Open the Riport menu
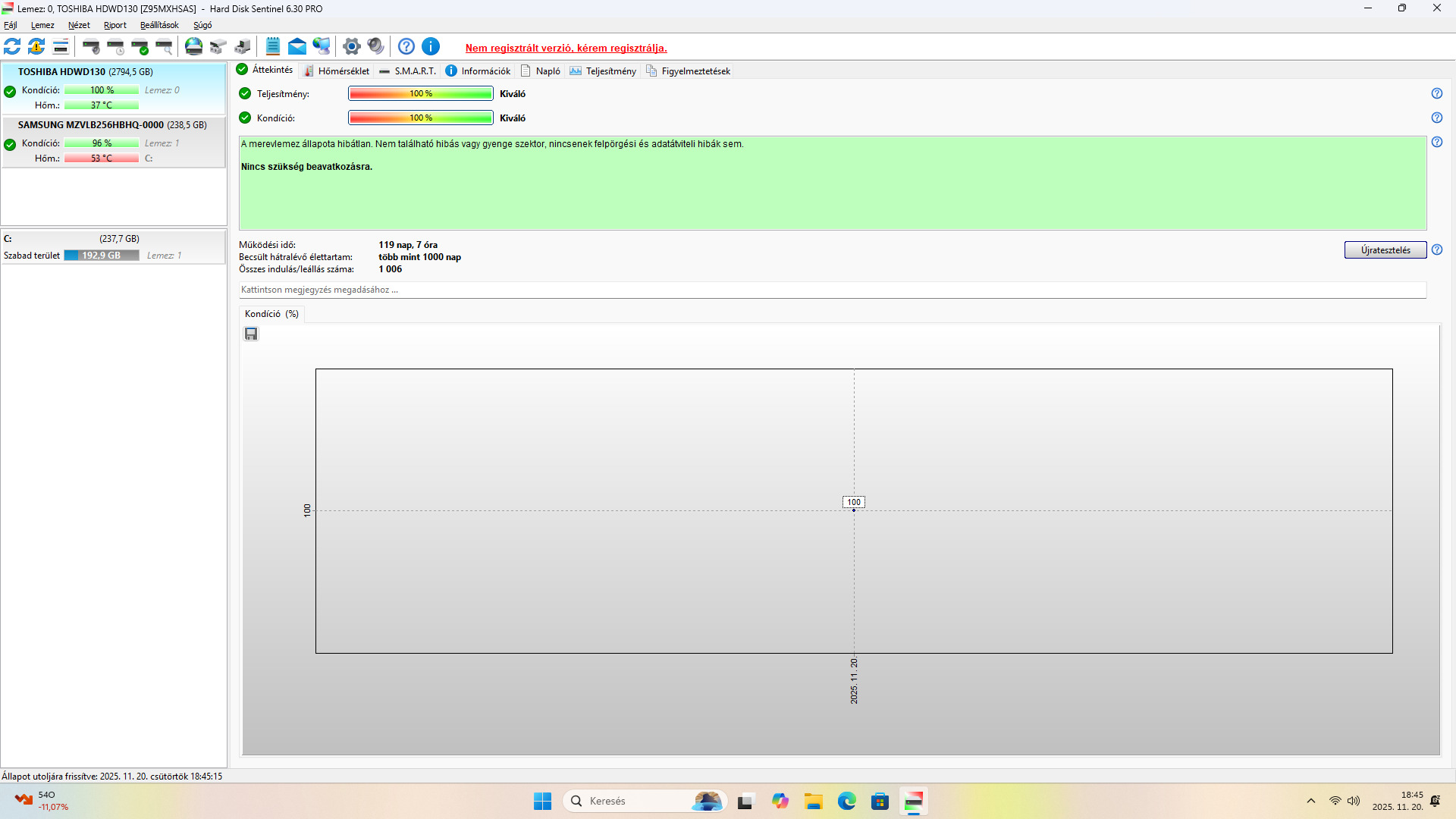The width and height of the screenshot is (1456, 819). [115, 25]
